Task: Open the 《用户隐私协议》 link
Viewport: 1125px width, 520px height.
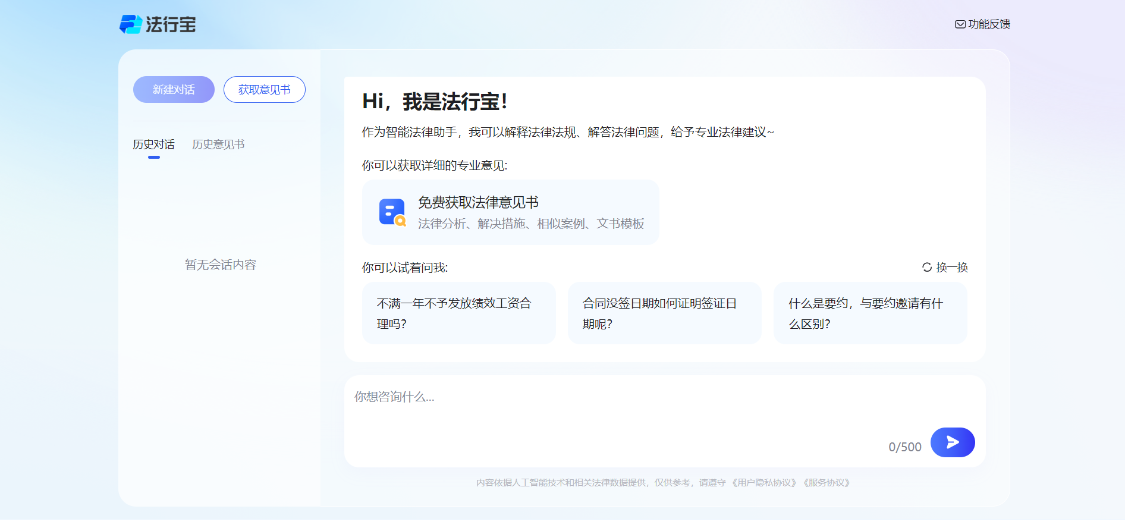Action: click(764, 482)
